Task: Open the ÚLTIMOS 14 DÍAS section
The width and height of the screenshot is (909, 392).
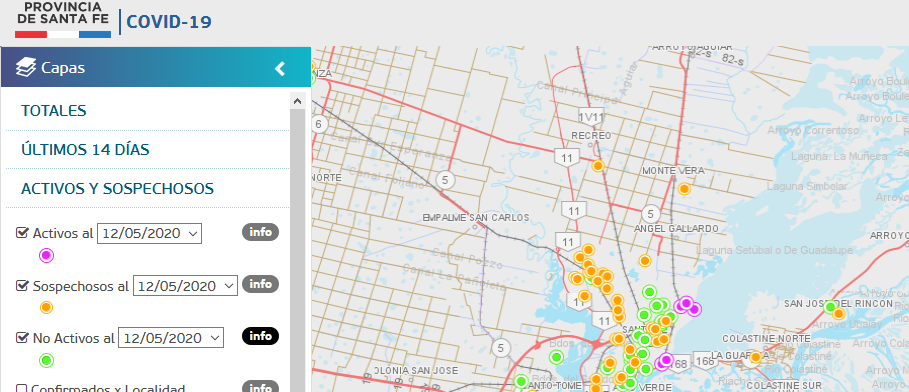Action: [x=85, y=150]
